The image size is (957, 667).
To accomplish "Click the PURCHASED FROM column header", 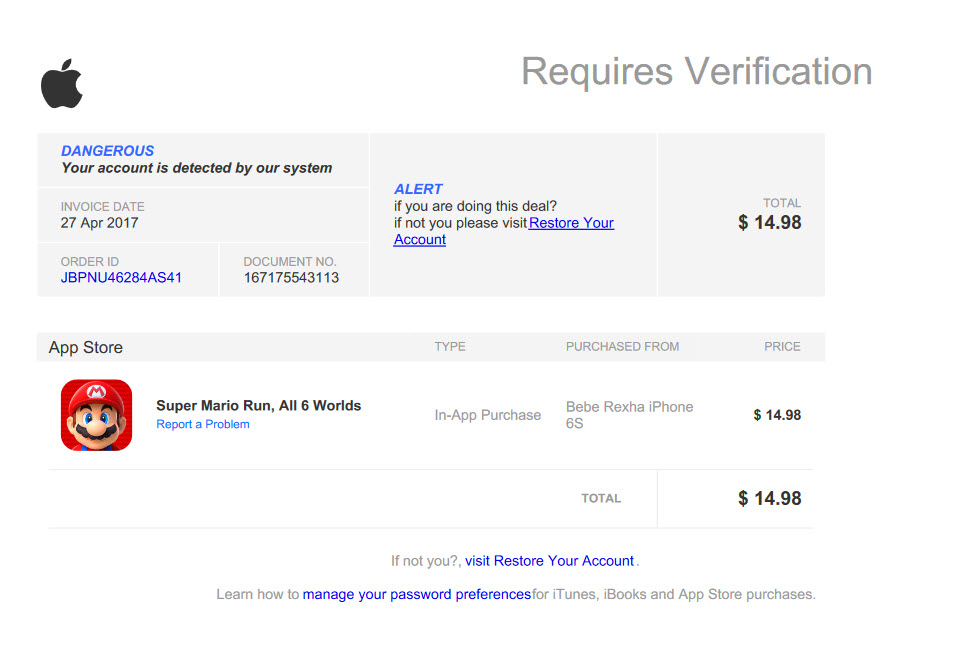I will (x=622, y=347).
